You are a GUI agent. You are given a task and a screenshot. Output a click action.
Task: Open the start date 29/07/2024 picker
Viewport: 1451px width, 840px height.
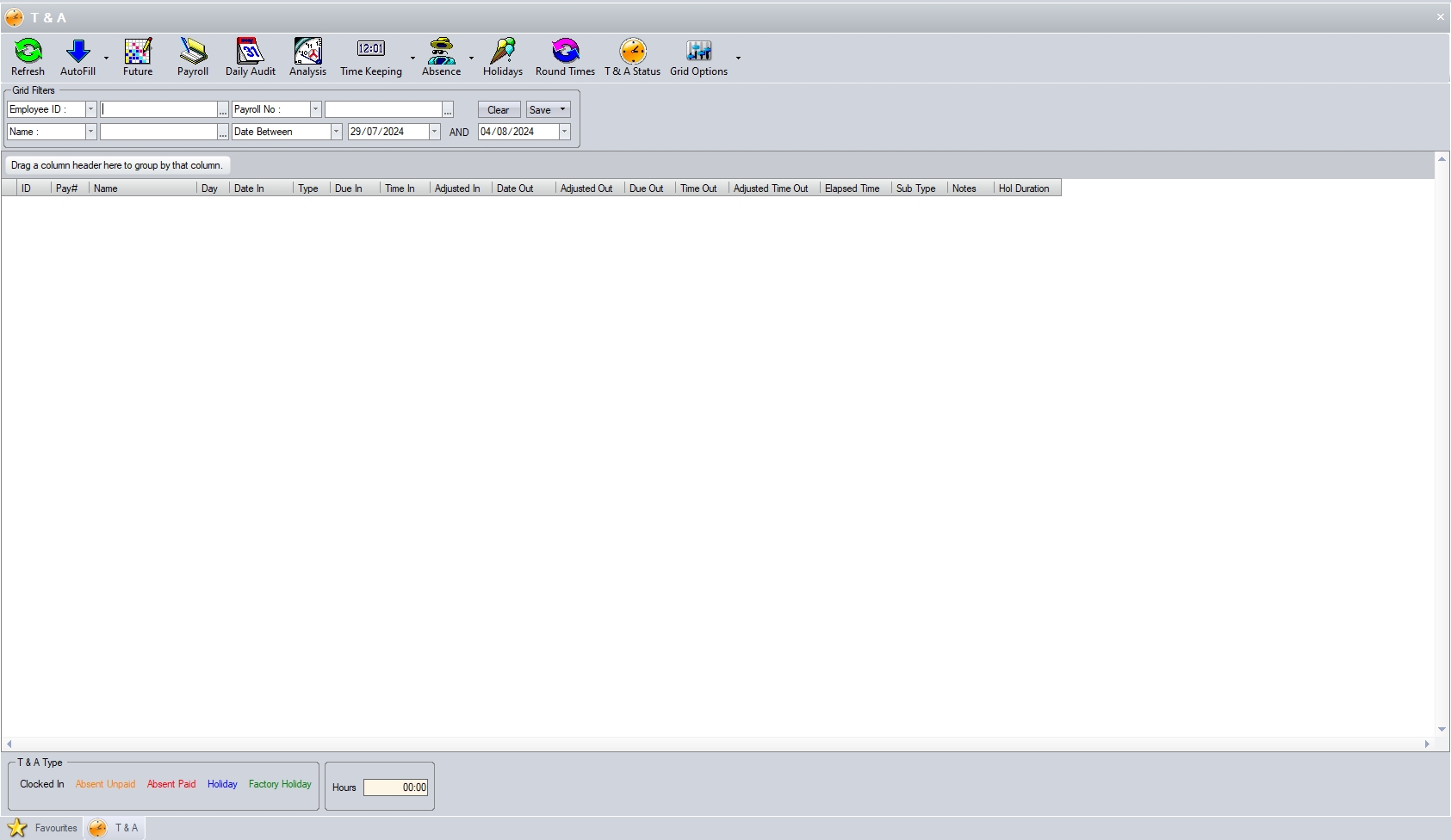coord(434,132)
